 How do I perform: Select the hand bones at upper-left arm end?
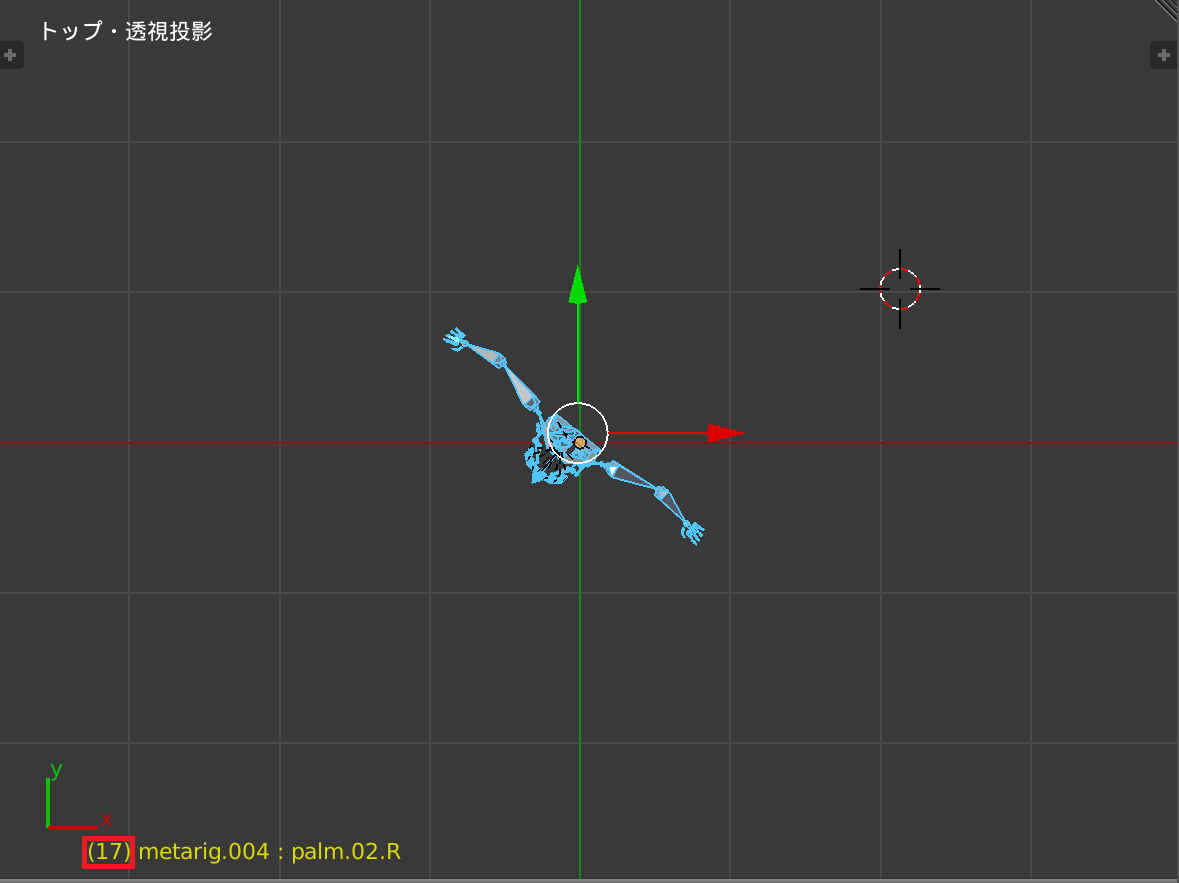tap(456, 338)
